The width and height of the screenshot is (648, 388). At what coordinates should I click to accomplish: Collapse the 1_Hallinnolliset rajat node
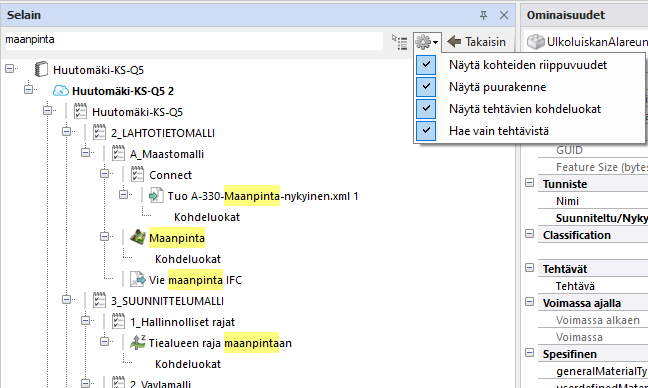[85, 320]
